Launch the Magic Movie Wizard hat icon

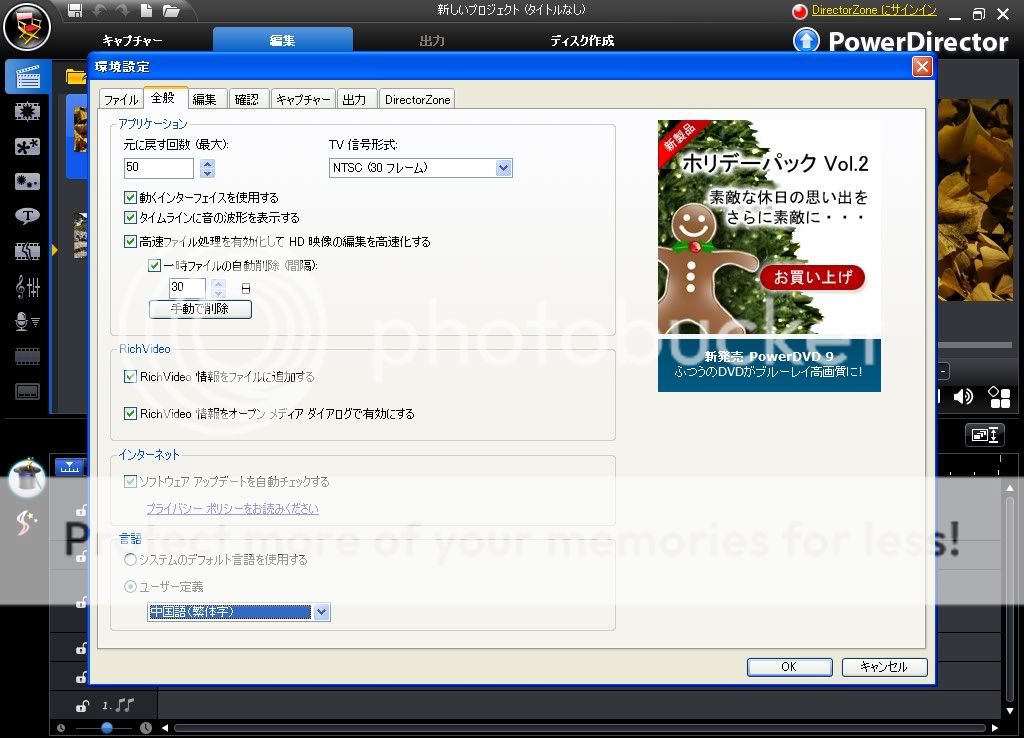click(x=26, y=478)
